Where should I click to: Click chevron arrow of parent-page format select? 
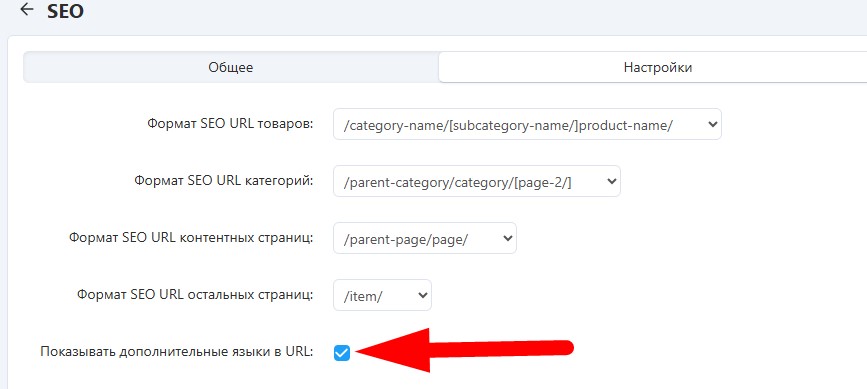pos(506,238)
